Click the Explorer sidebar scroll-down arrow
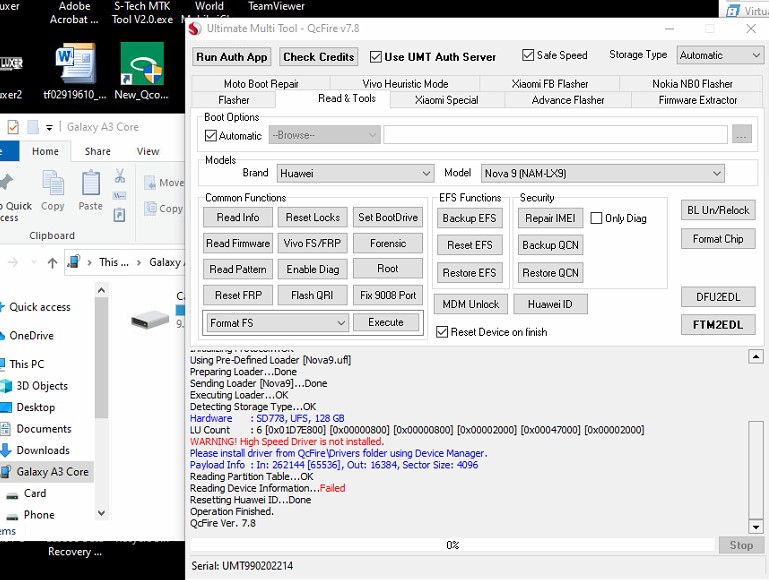Screen dimensions: 769x580 click(x=101, y=513)
